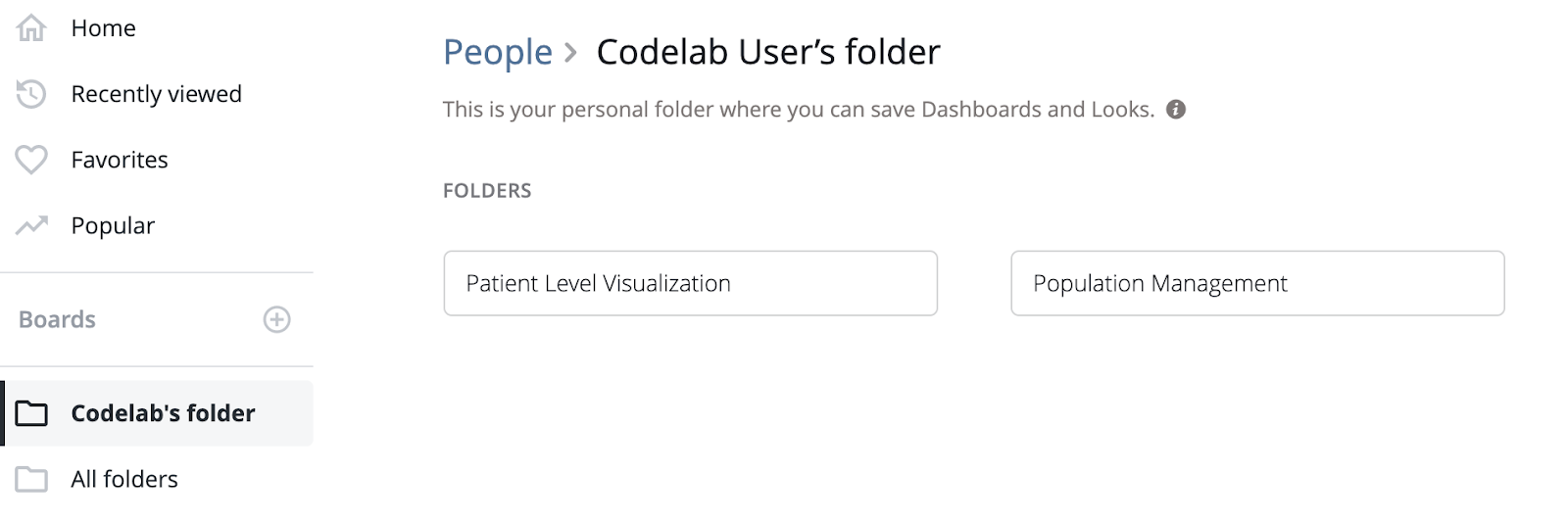Show info about the personal folder

(1176, 110)
